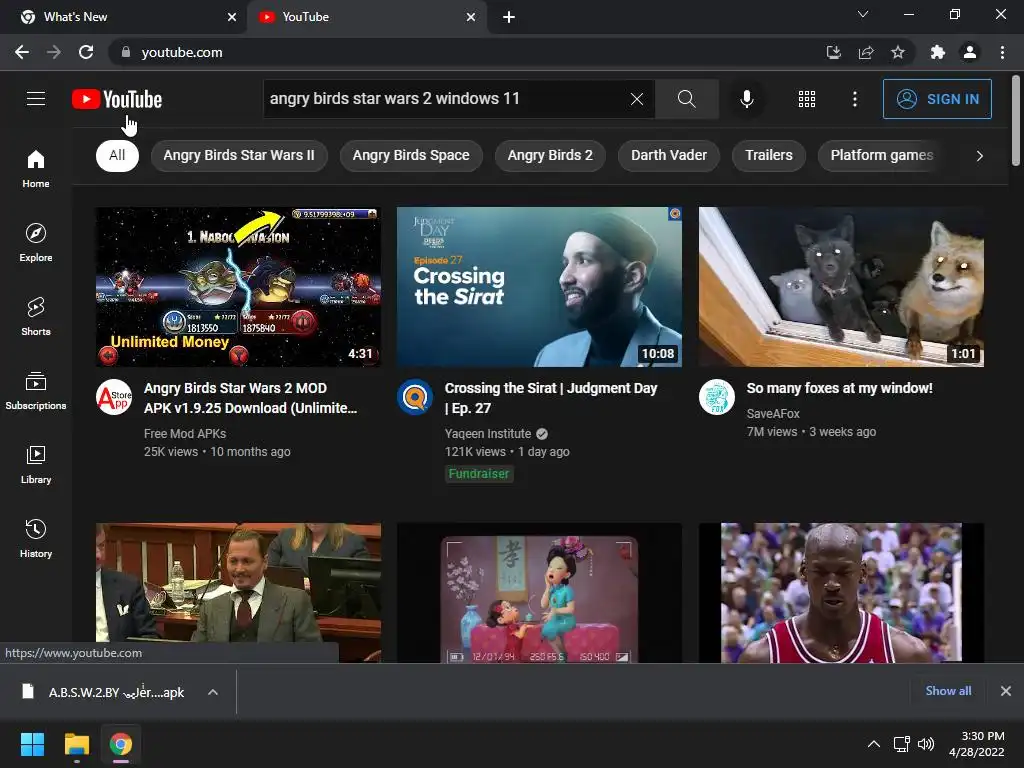Select the Trailers chip
The image size is (1024, 768).
tap(769, 155)
